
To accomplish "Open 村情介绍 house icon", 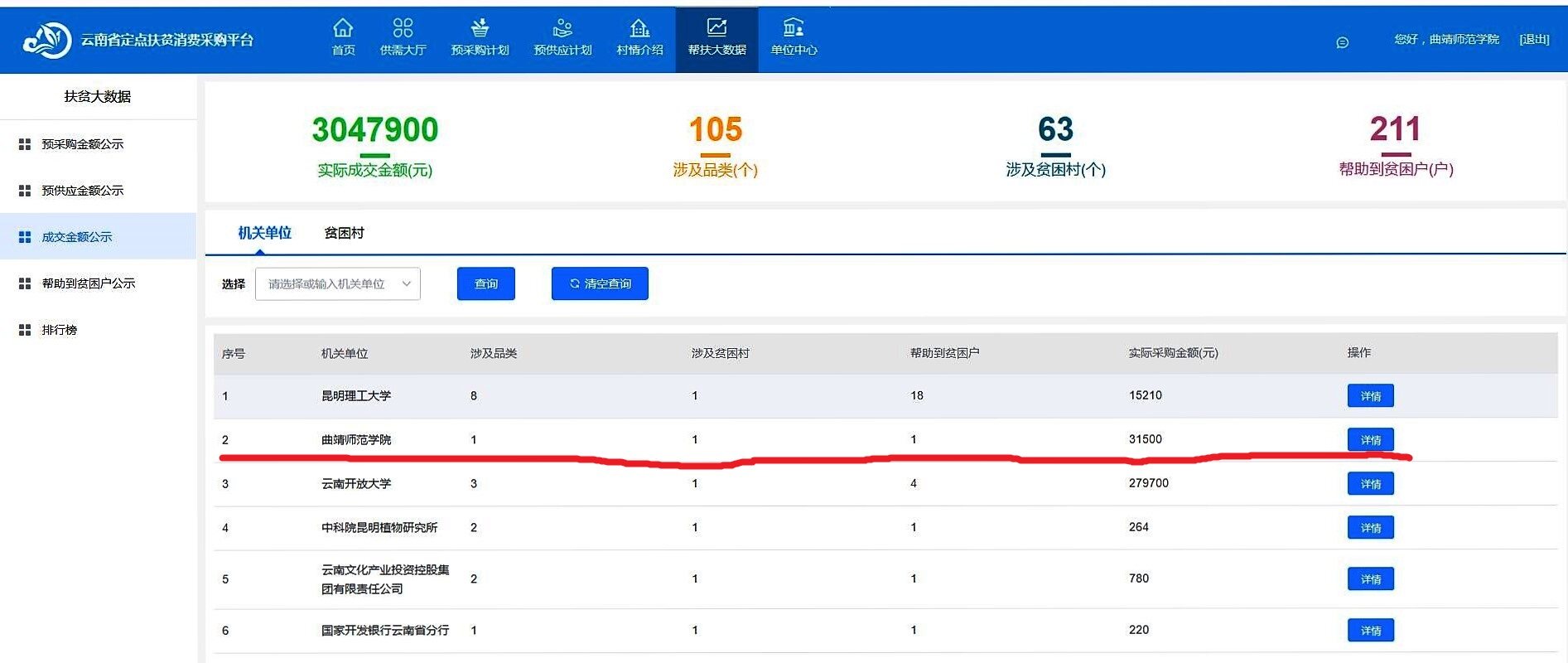I will coord(639,28).
